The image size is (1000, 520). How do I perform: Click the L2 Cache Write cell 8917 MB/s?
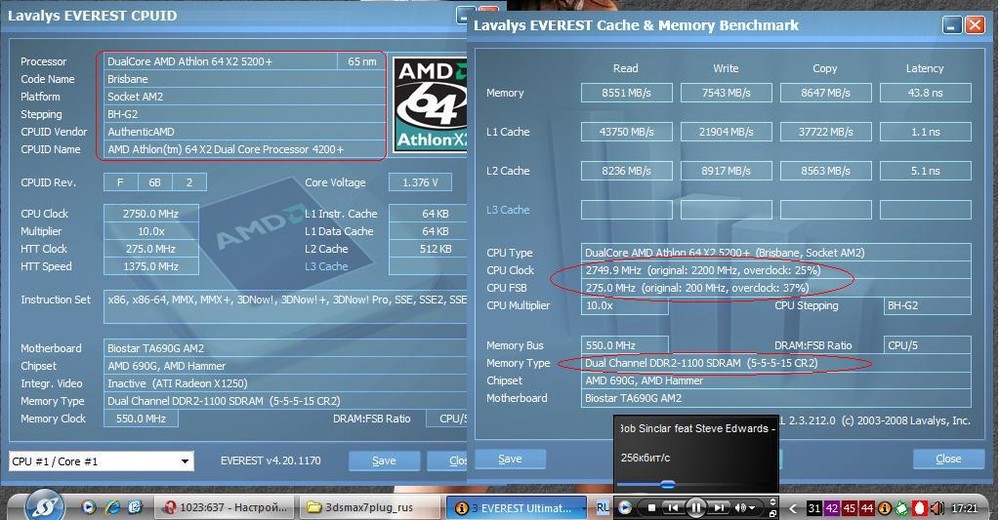[x=726, y=171]
